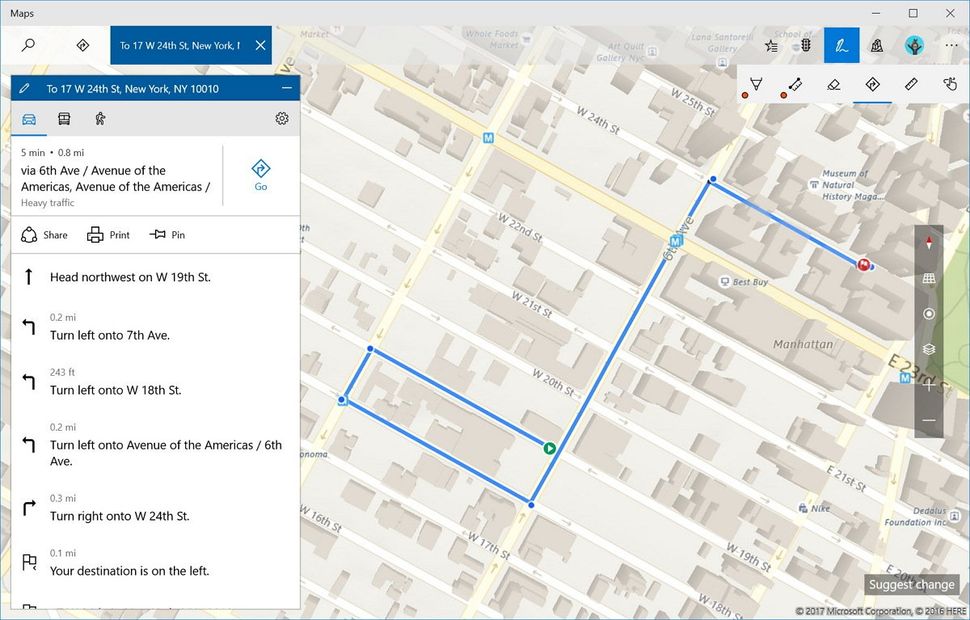The image size is (970, 620).
Task: Open the See More ellipsis menu
Action: pos(951,45)
